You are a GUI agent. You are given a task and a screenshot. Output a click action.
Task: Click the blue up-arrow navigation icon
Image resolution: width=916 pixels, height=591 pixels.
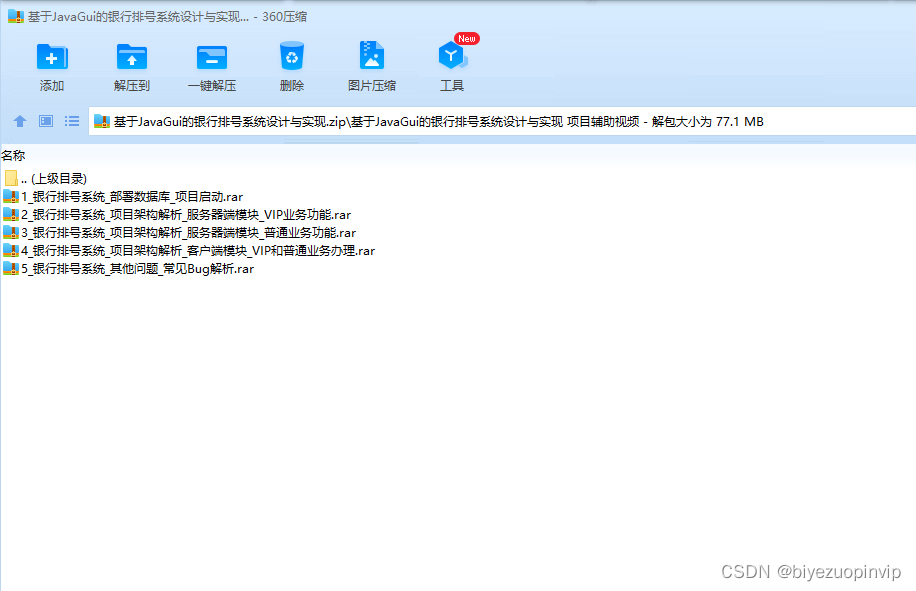[x=19, y=121]
